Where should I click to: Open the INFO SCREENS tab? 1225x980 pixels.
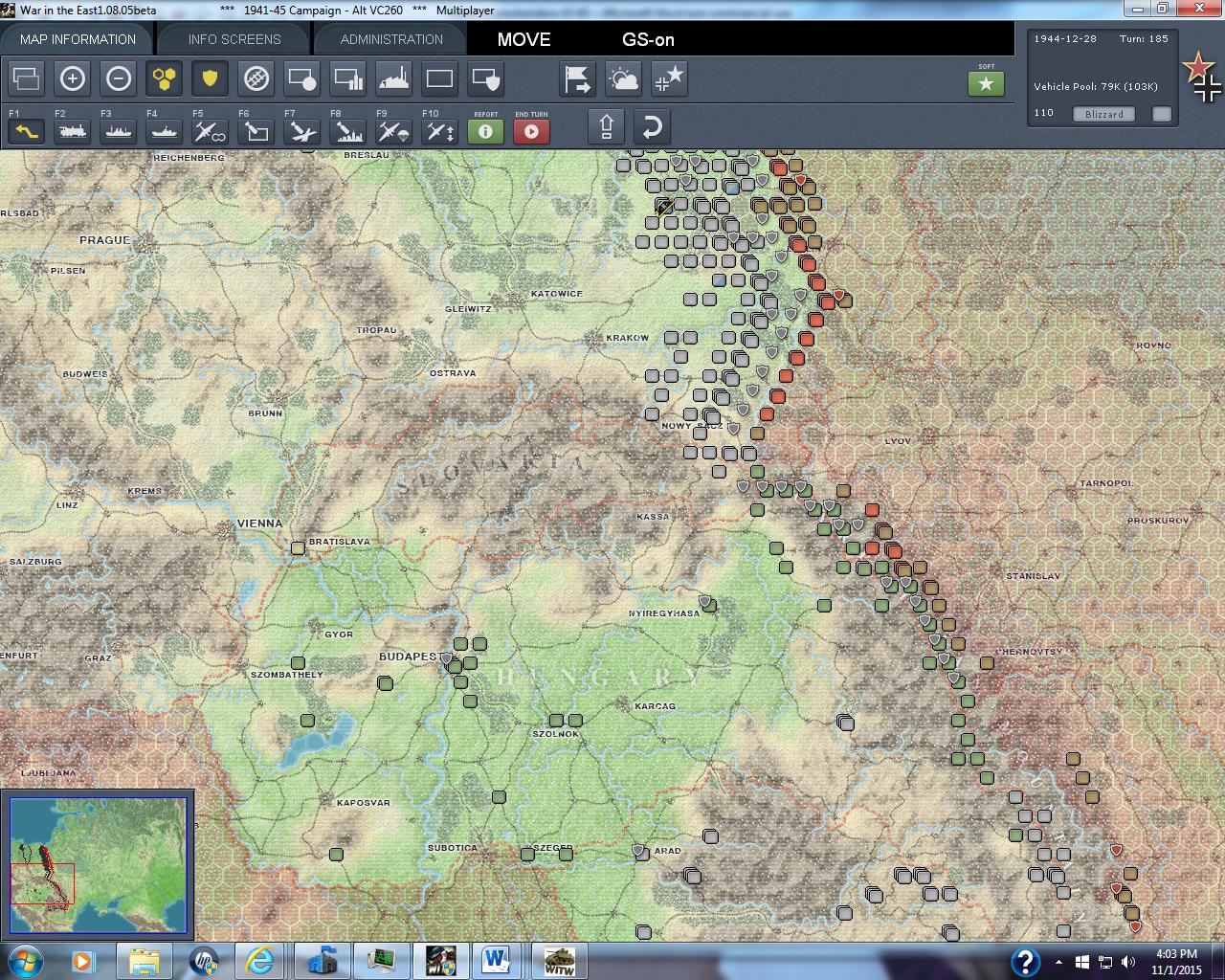click(234, 39)
